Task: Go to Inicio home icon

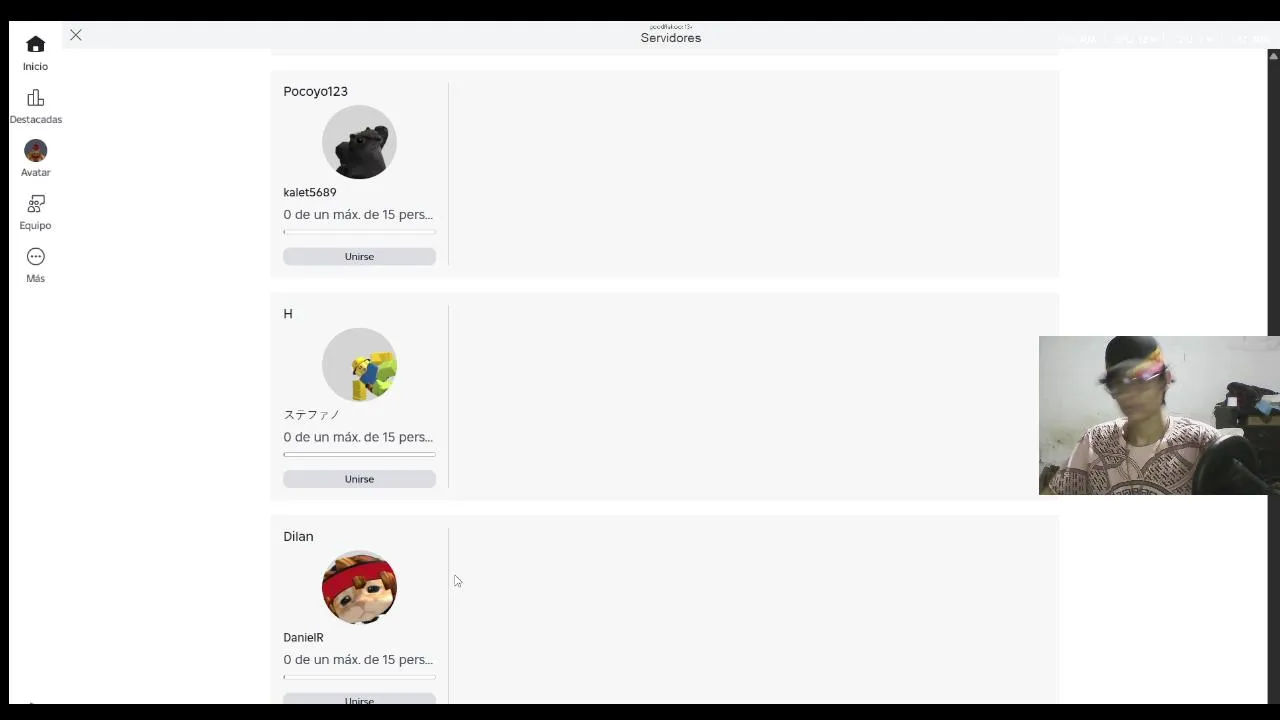Action: click(x=36, y=44)
